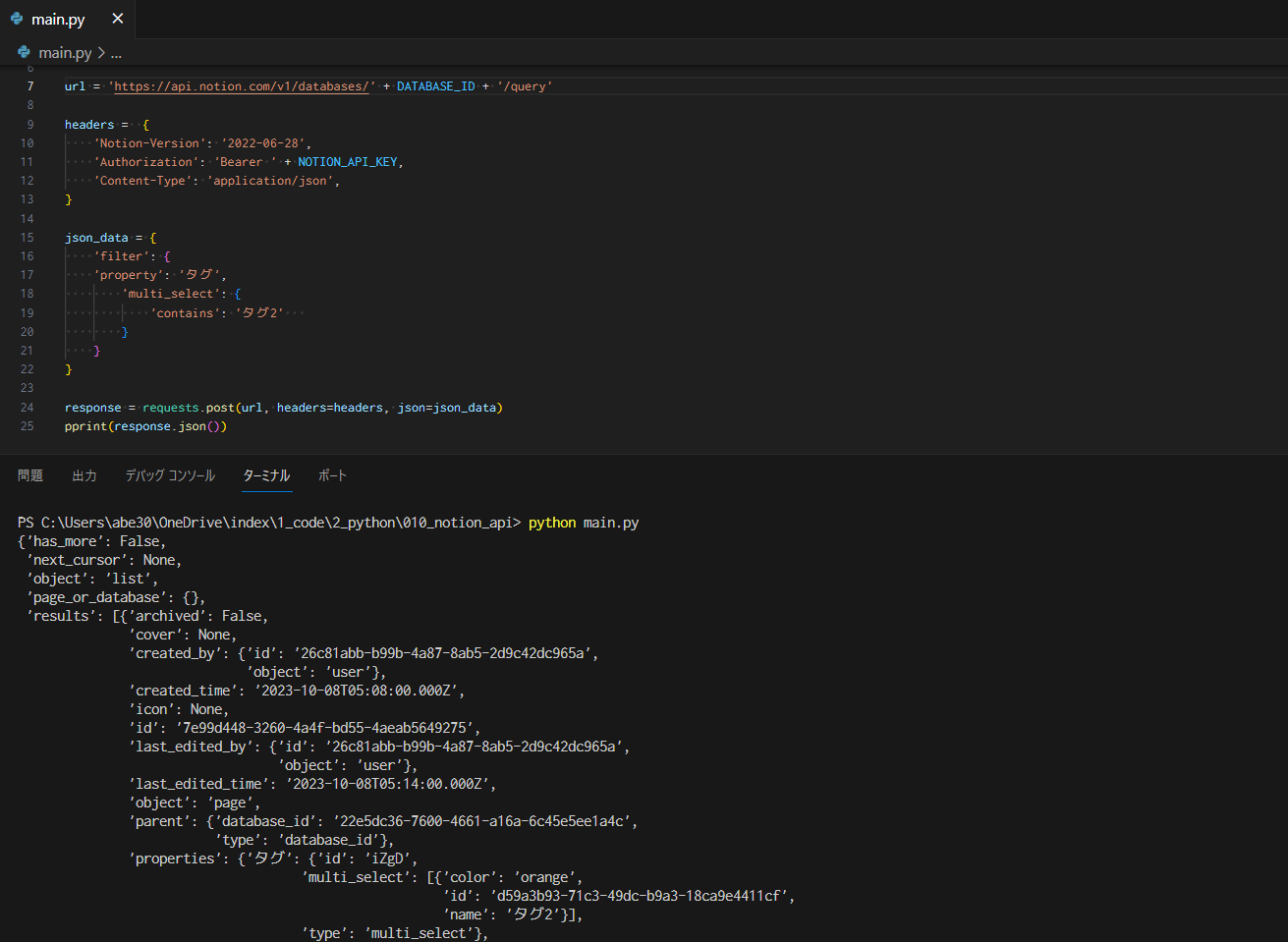Click the json_data variable on line 15
This screenshot has height=942, width=1288.
click(x=96, y=238)
